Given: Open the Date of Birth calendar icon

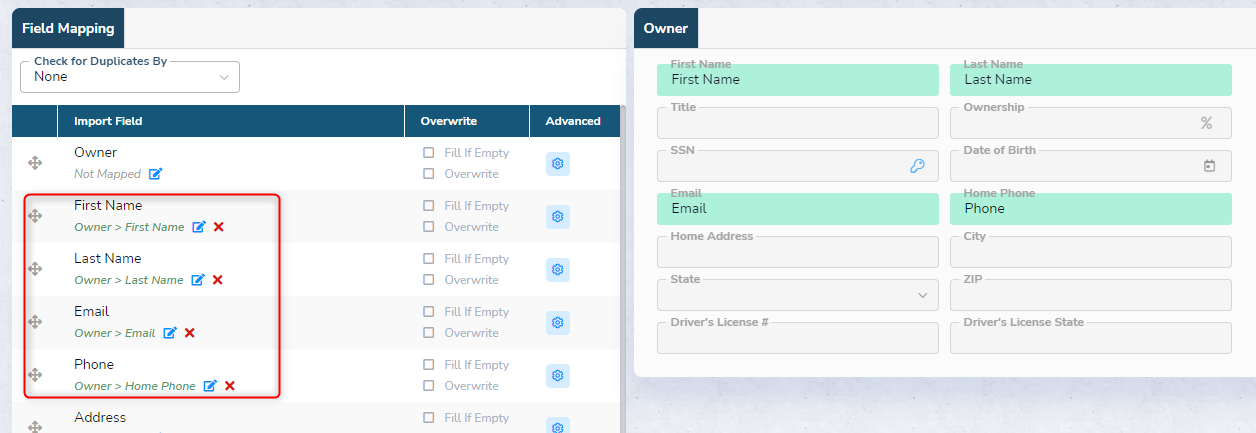Looking at the screenshot, I should coord(1209,166).
